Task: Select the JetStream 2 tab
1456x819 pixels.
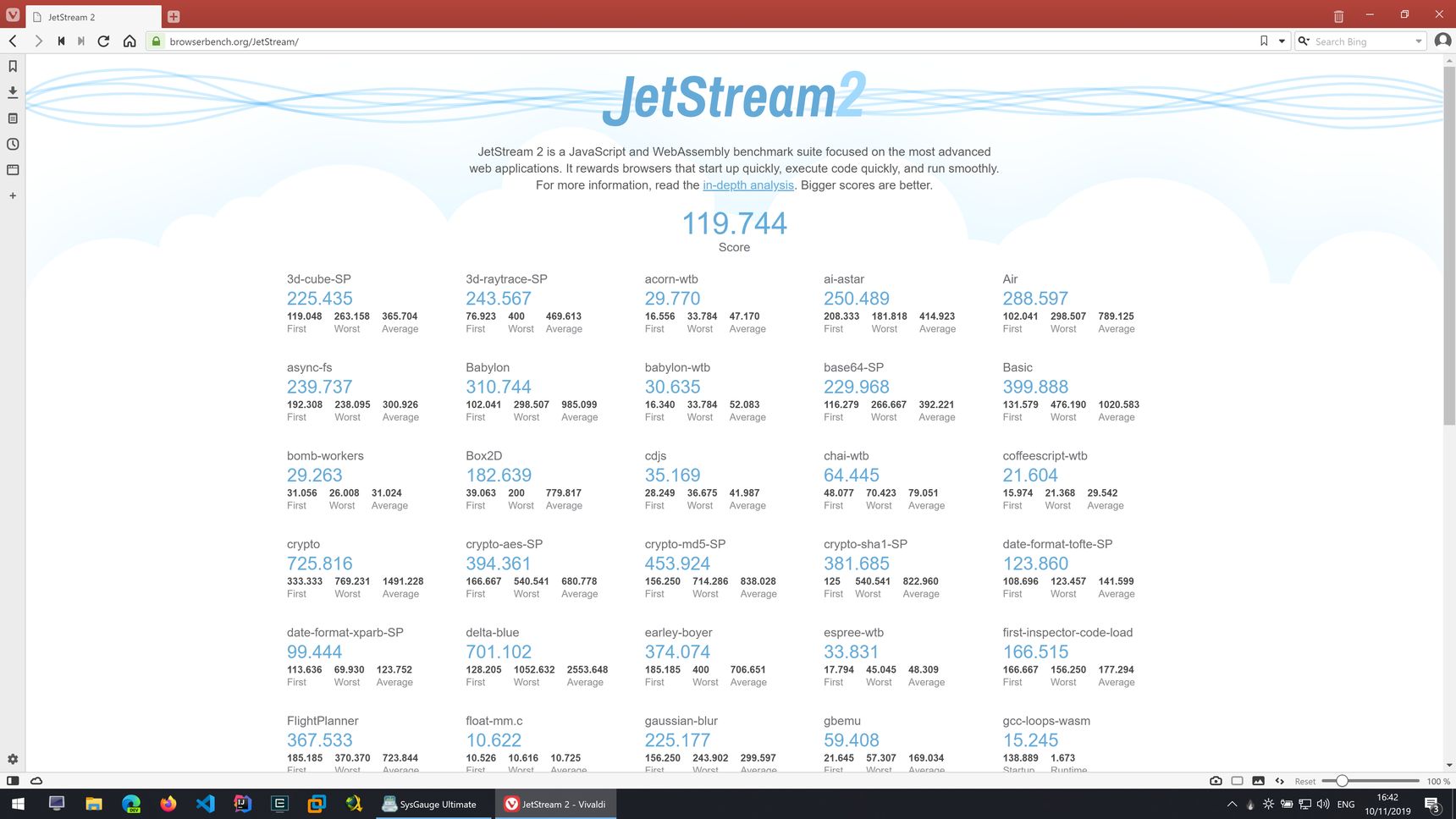Action: coord(93,17)
